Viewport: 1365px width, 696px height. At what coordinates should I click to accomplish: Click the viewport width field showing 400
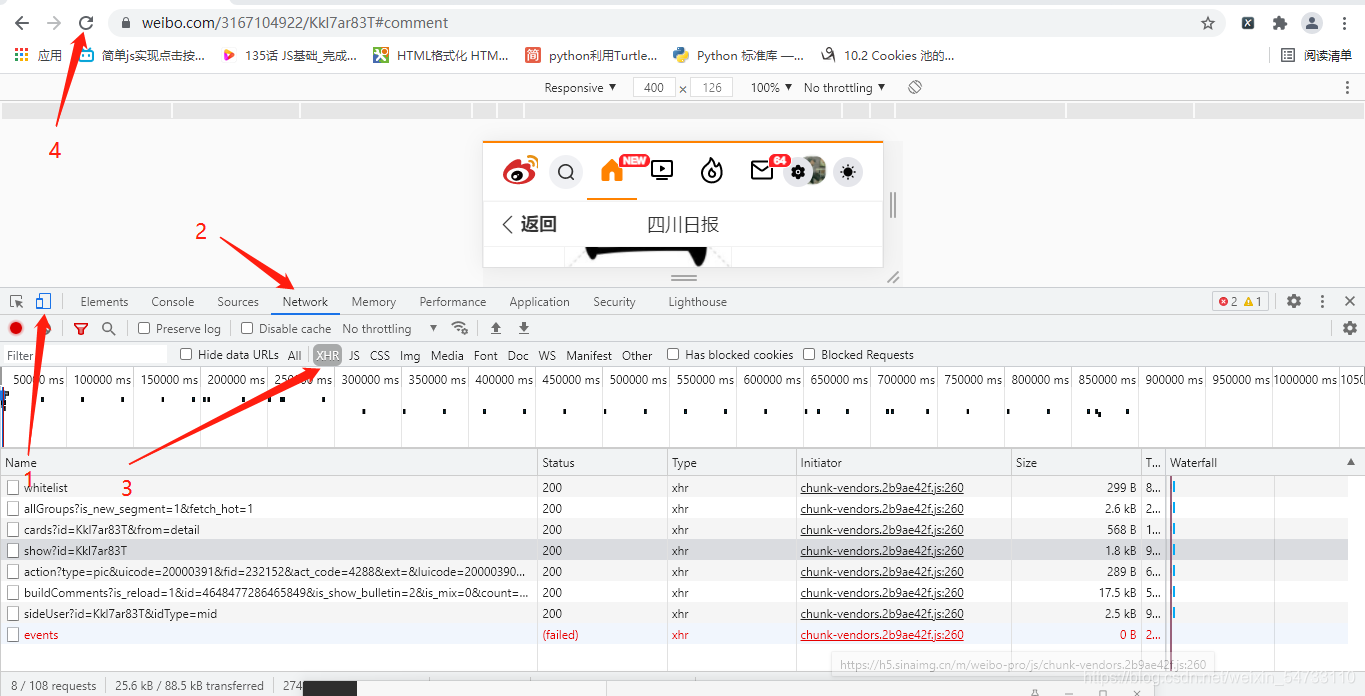[x=654, y=88]
